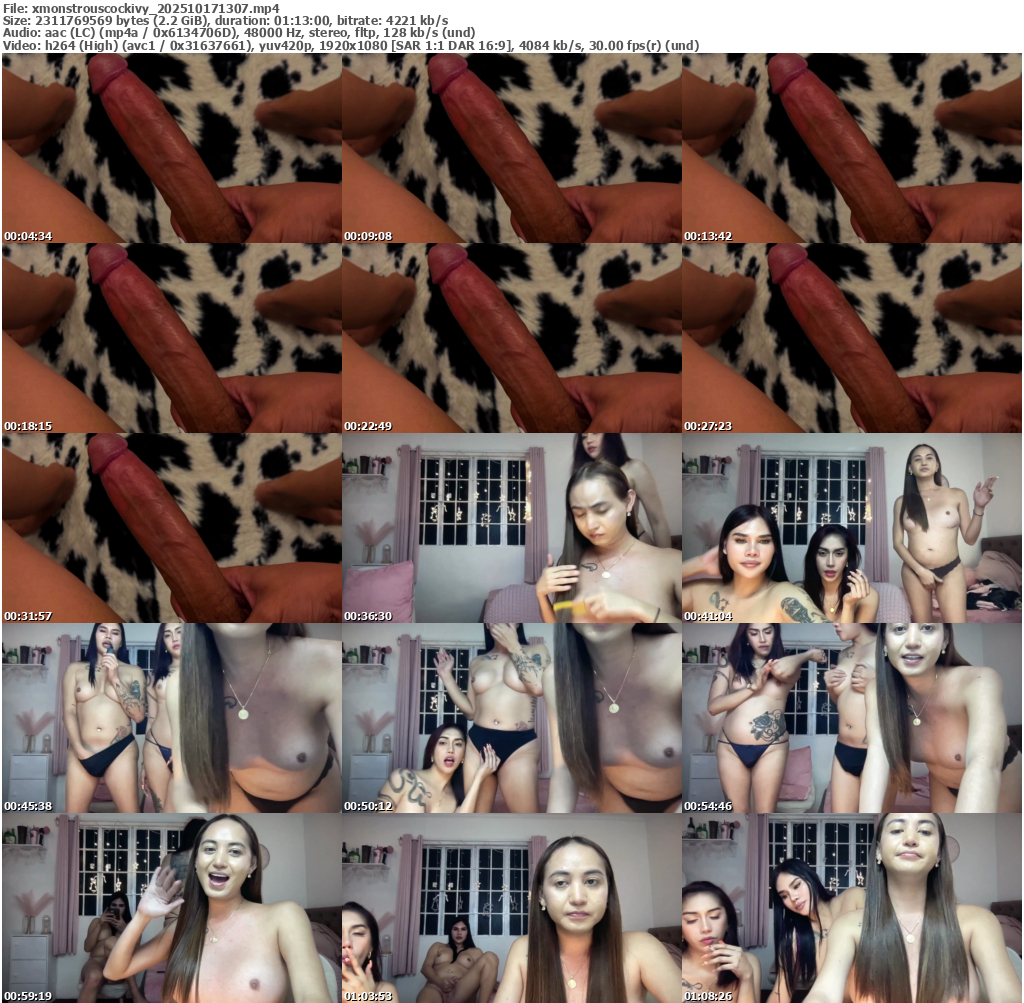Select the thumbnail at 00:27:23
This screenshot has height=1003, width=1024.
click(x=851, y=338)
